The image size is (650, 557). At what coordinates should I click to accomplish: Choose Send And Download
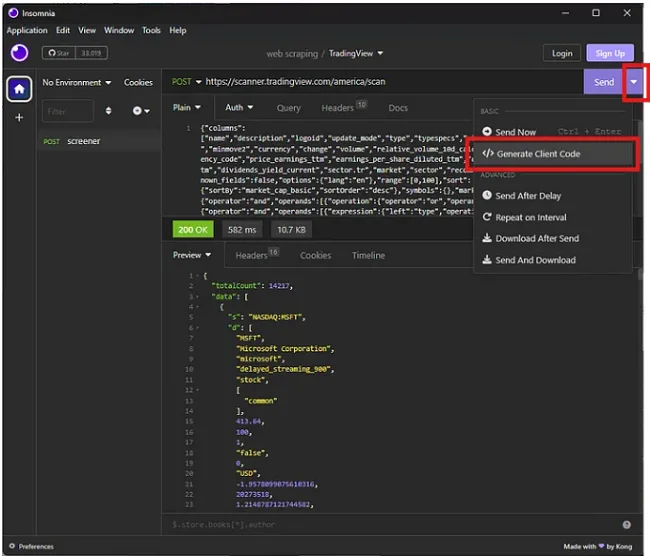pos(553,260)
